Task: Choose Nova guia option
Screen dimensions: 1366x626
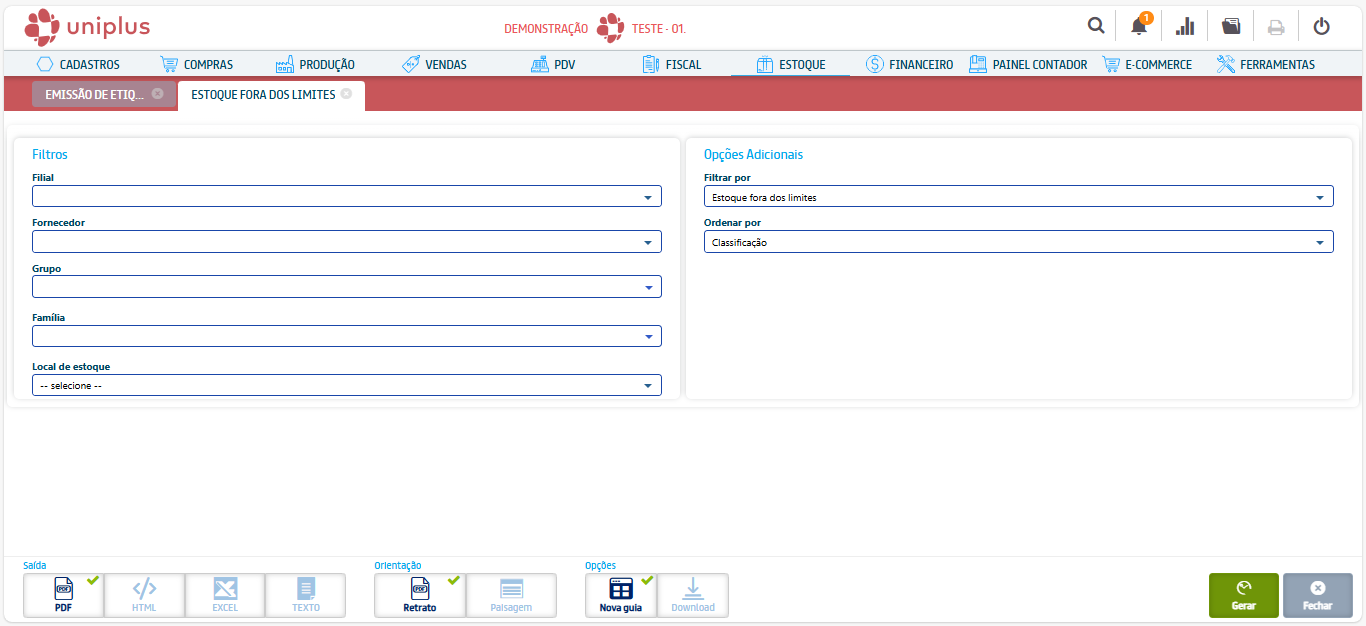Action: tap(620, 595)
